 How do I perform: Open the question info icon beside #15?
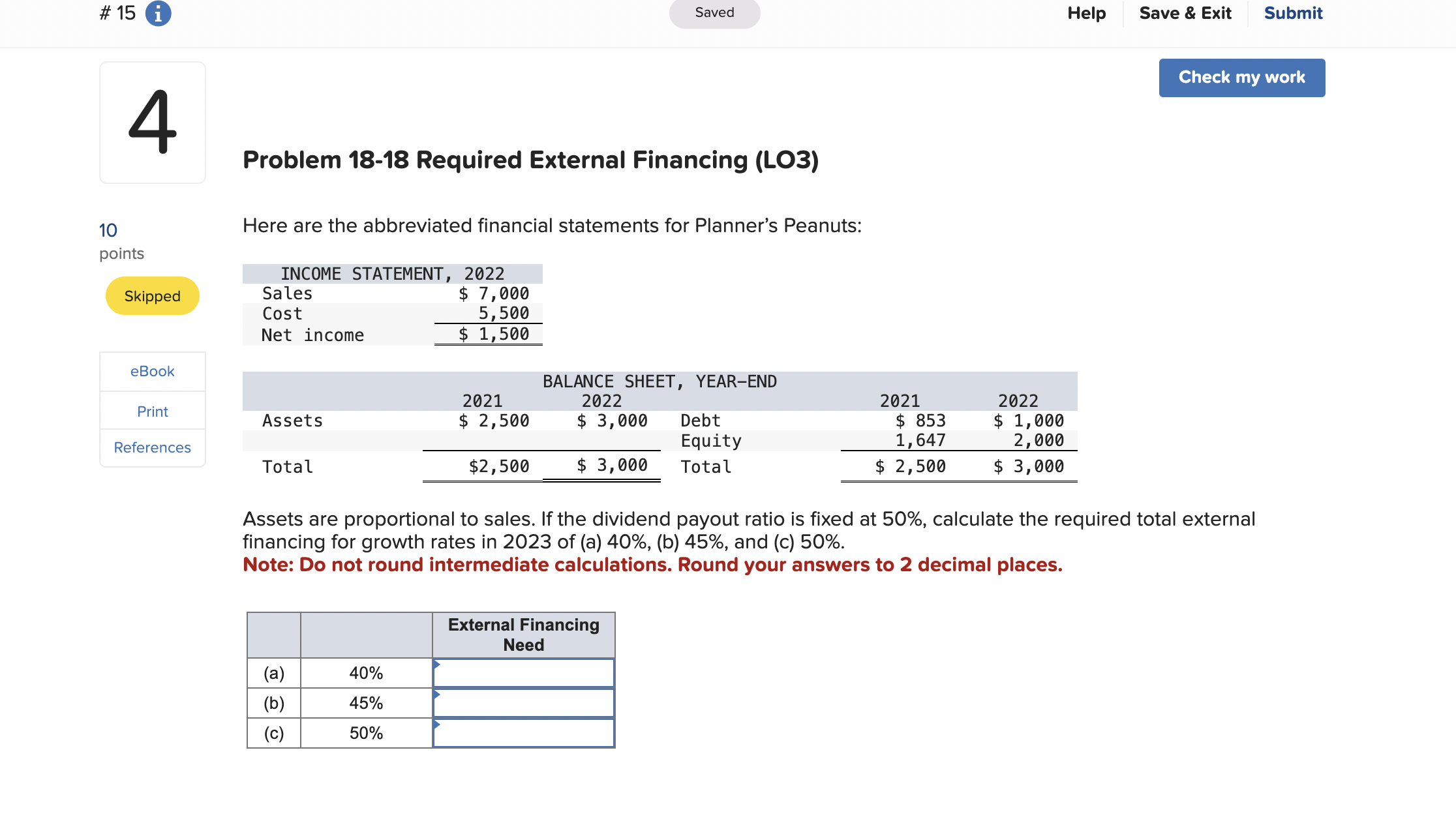tap(157, 13)
